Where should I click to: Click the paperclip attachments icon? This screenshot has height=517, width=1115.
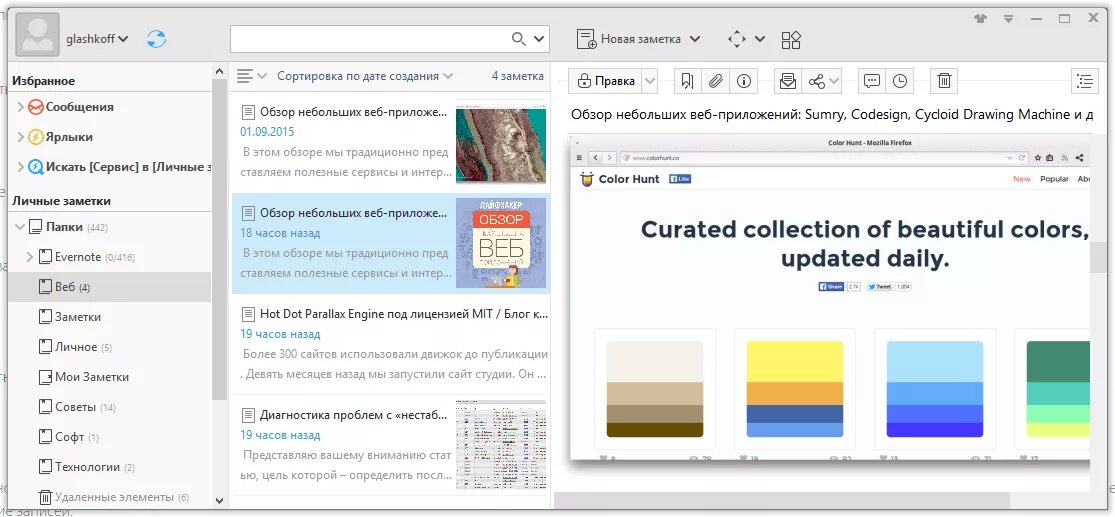pos(715,81)
